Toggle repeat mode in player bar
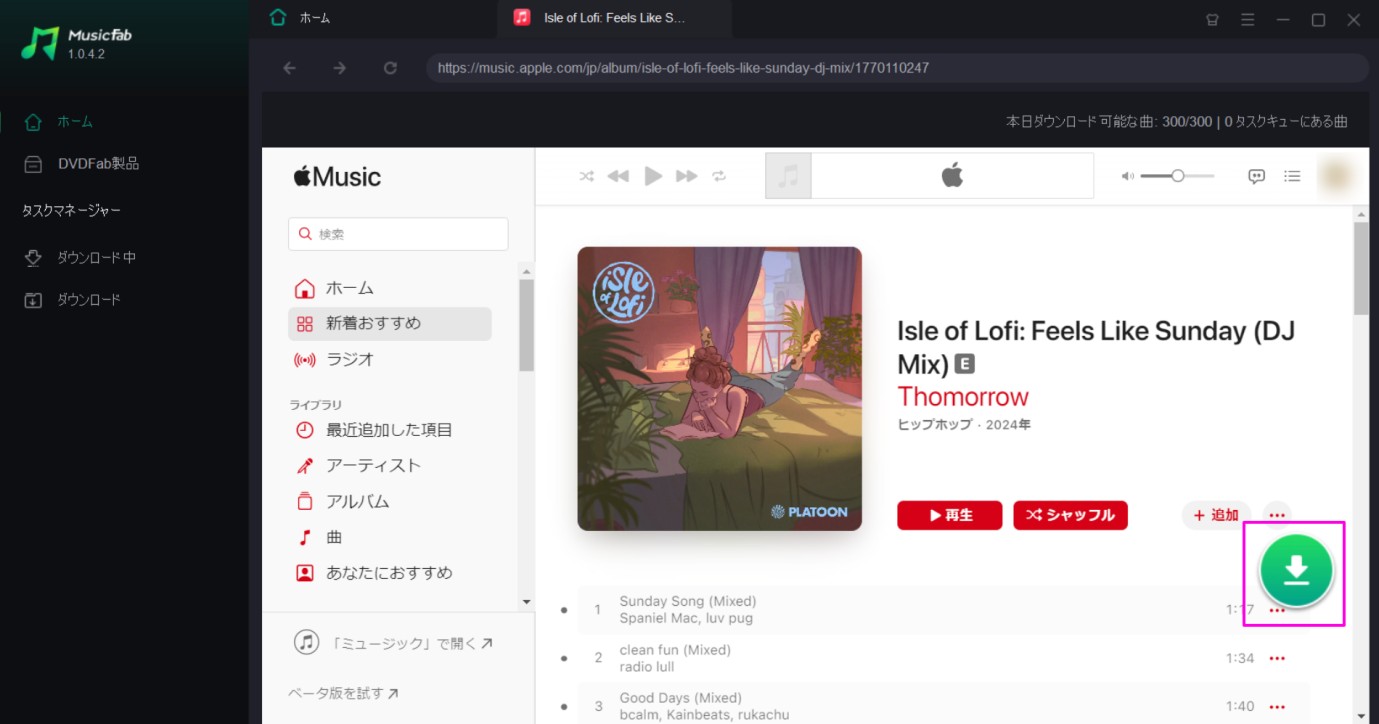Viewport: 1379px width, 724px height. (718, 176)
